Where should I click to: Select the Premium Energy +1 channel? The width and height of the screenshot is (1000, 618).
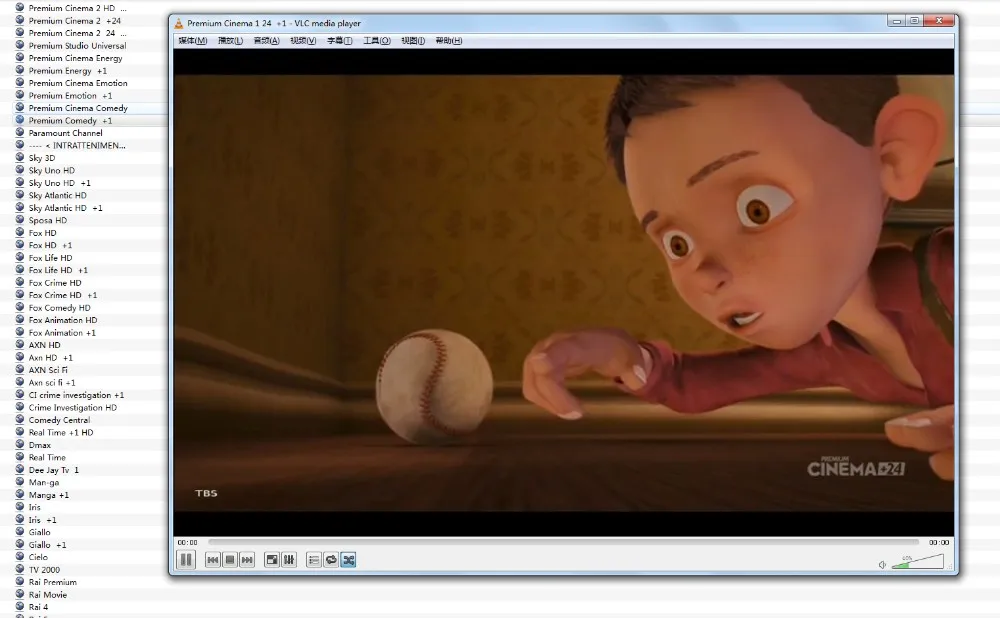tap(68, 71)
